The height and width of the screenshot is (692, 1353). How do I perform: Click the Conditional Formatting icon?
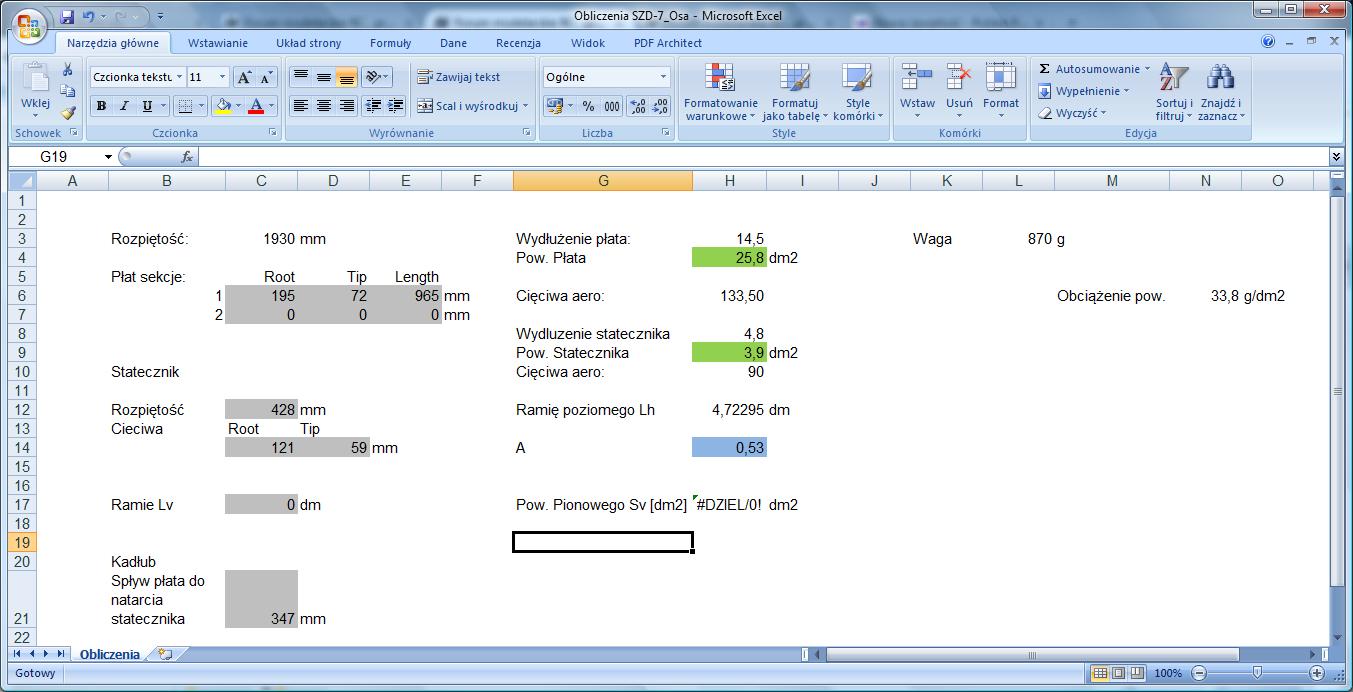tap(720, 78)
